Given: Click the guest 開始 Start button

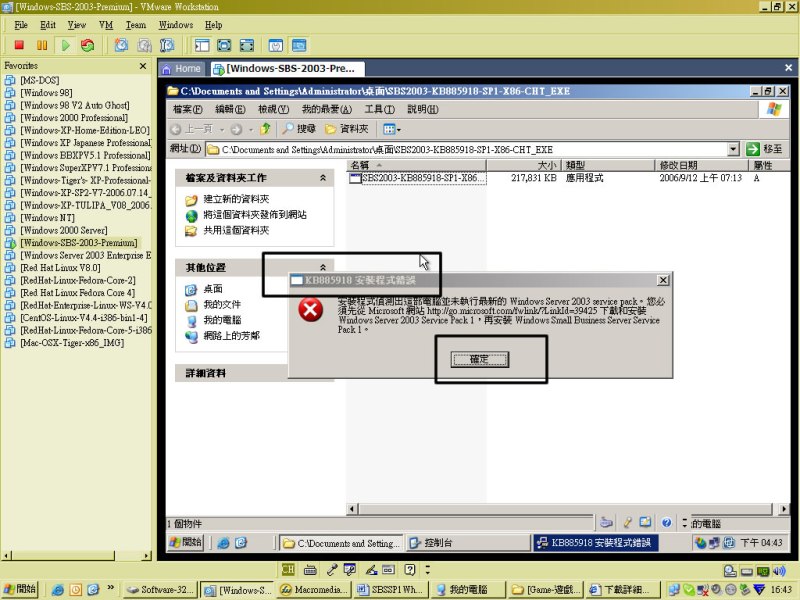Looking at the screenshot, I should pos(186,542).
